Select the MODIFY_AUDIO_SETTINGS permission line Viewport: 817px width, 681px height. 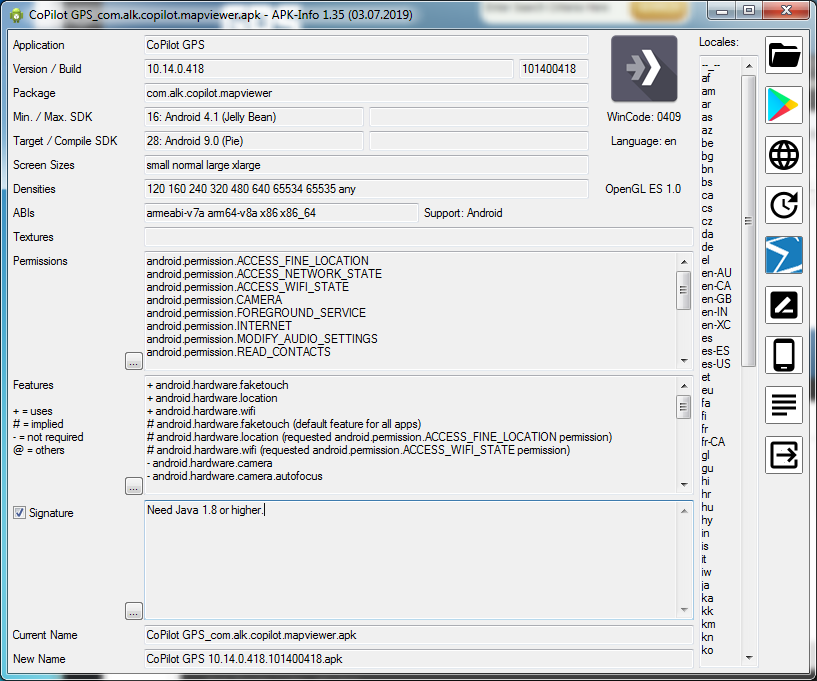(262, 339)
